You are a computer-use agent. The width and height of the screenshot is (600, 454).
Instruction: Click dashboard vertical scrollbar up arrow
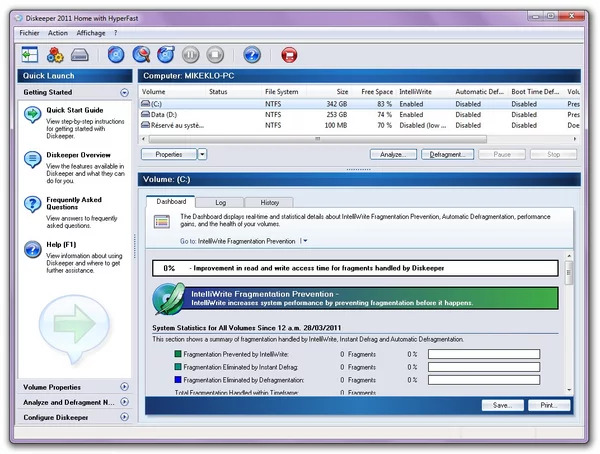(569, 256)
